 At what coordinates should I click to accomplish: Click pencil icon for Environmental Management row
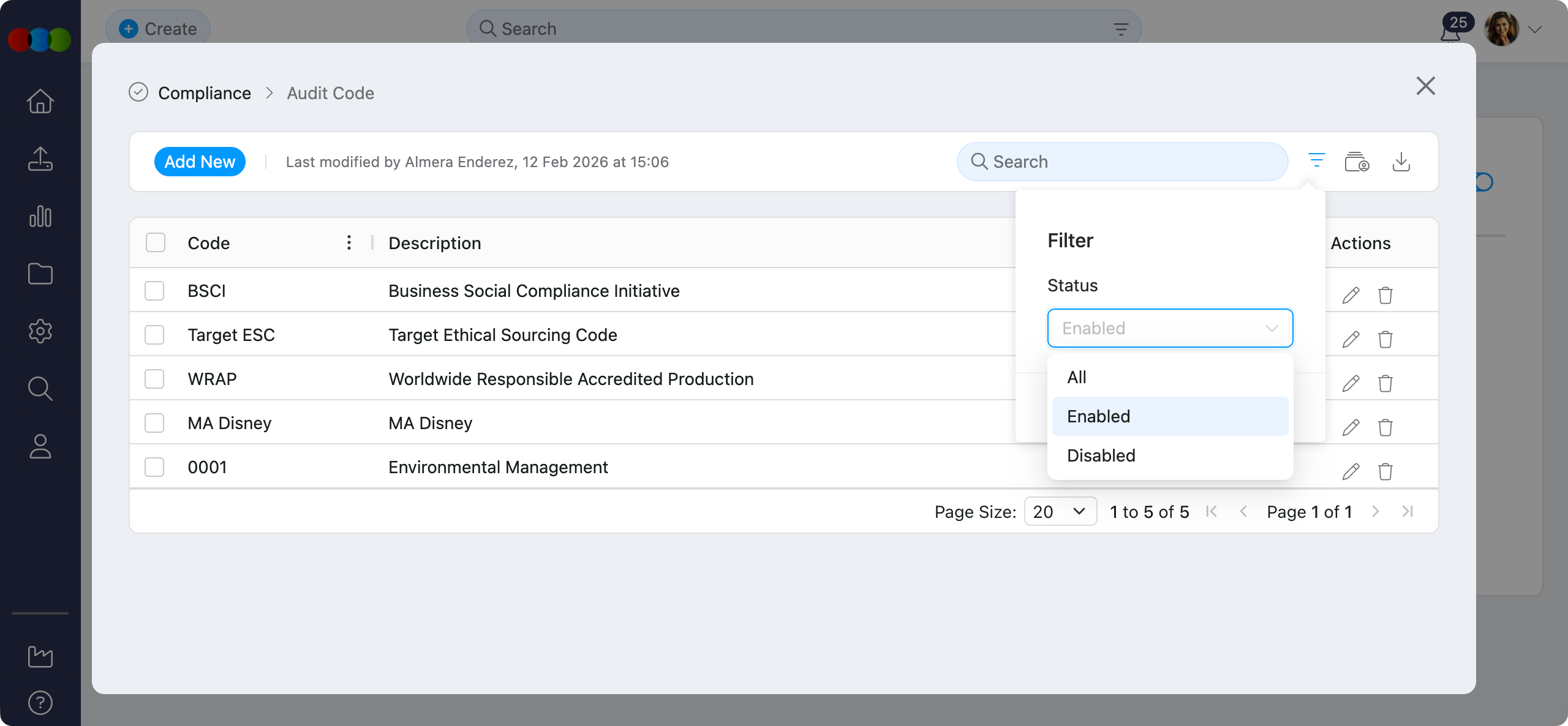point(1351,471)
